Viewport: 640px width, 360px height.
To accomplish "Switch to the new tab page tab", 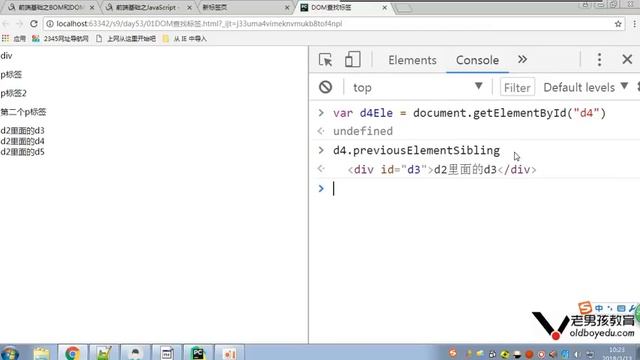I will pyautogui.click(x=245, y=7).
